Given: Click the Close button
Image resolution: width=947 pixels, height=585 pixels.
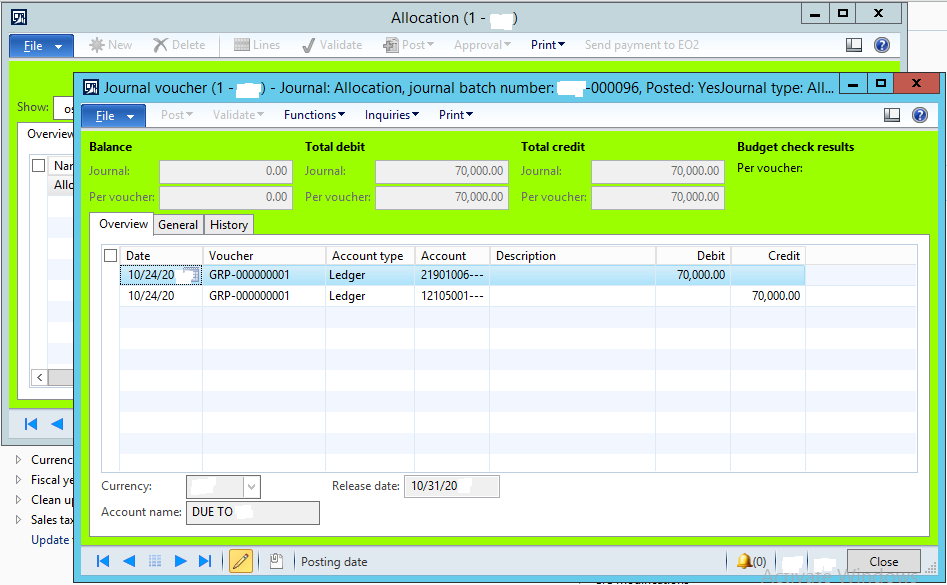Looking at the screenshot, I should [883, 561].
